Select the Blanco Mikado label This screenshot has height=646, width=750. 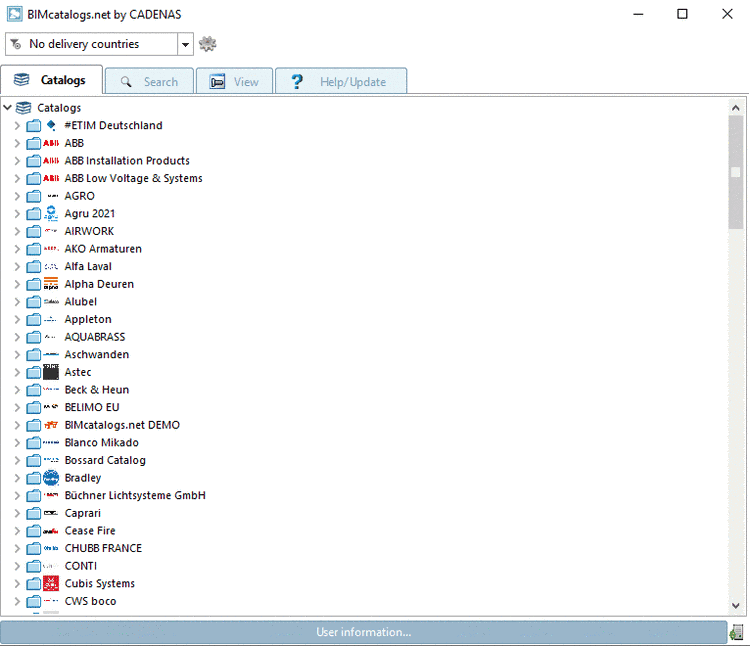101,443
